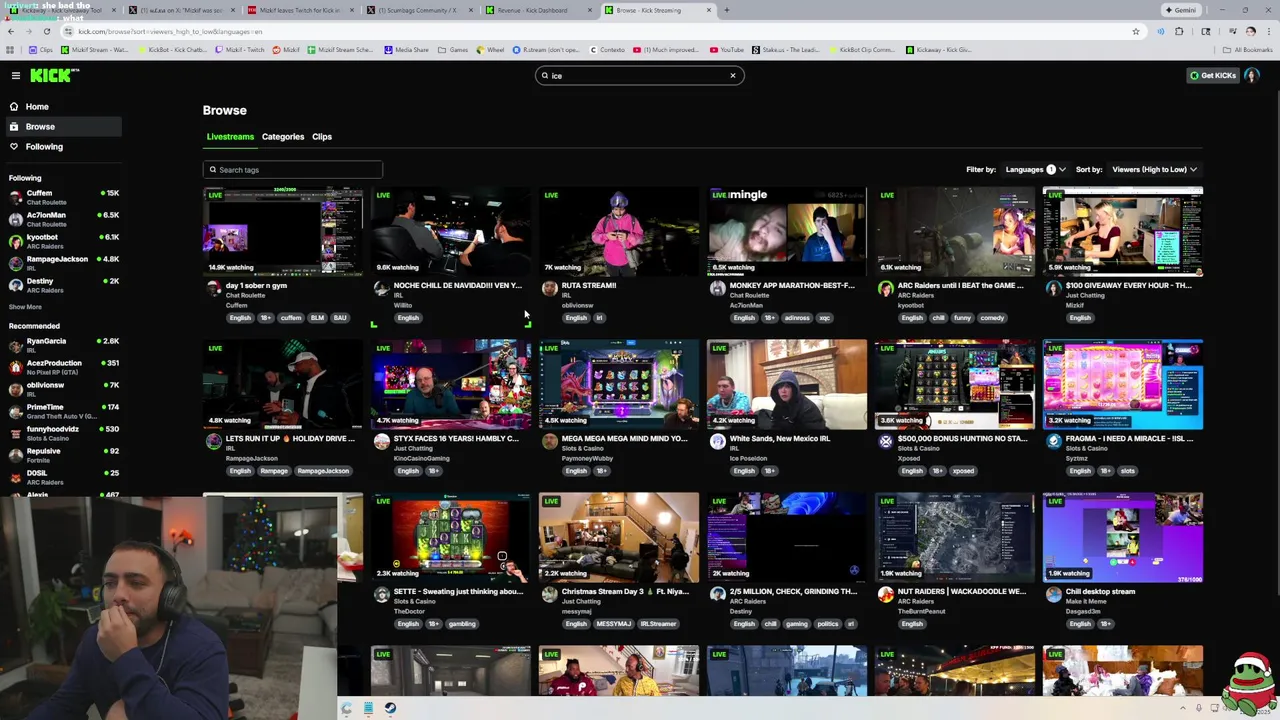Clear the search box with the X

pyautogui.click(x=733, y=75)
